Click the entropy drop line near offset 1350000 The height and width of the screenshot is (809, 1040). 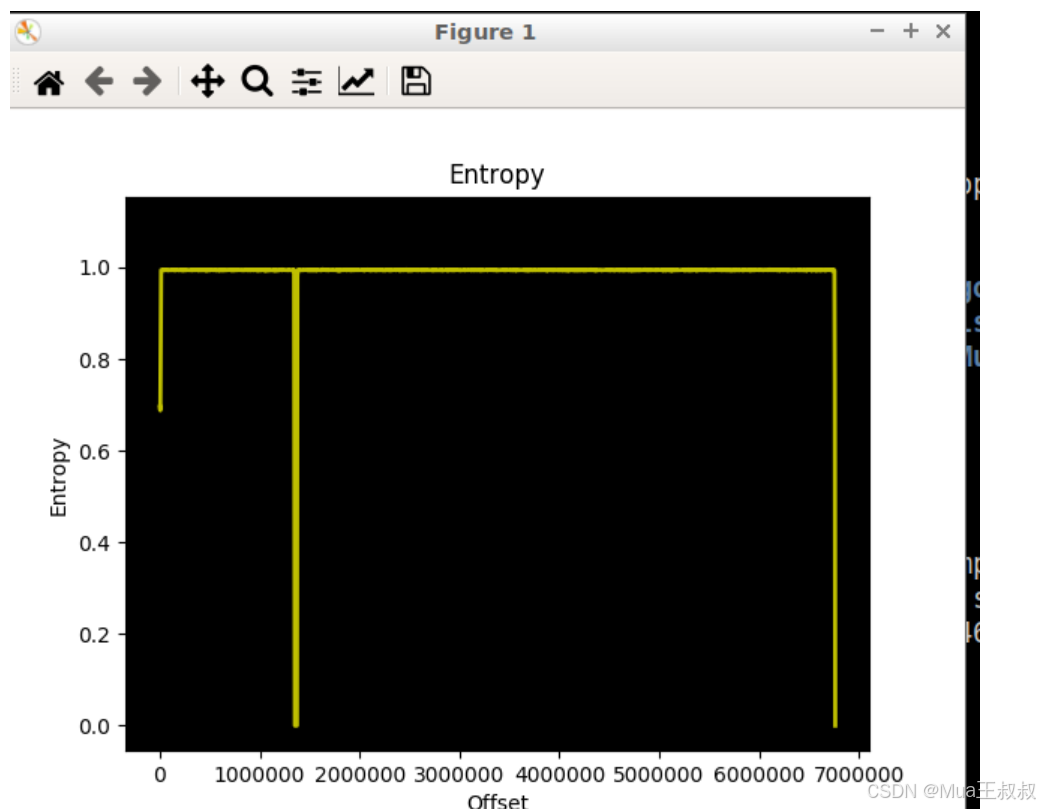click(295, 497)
